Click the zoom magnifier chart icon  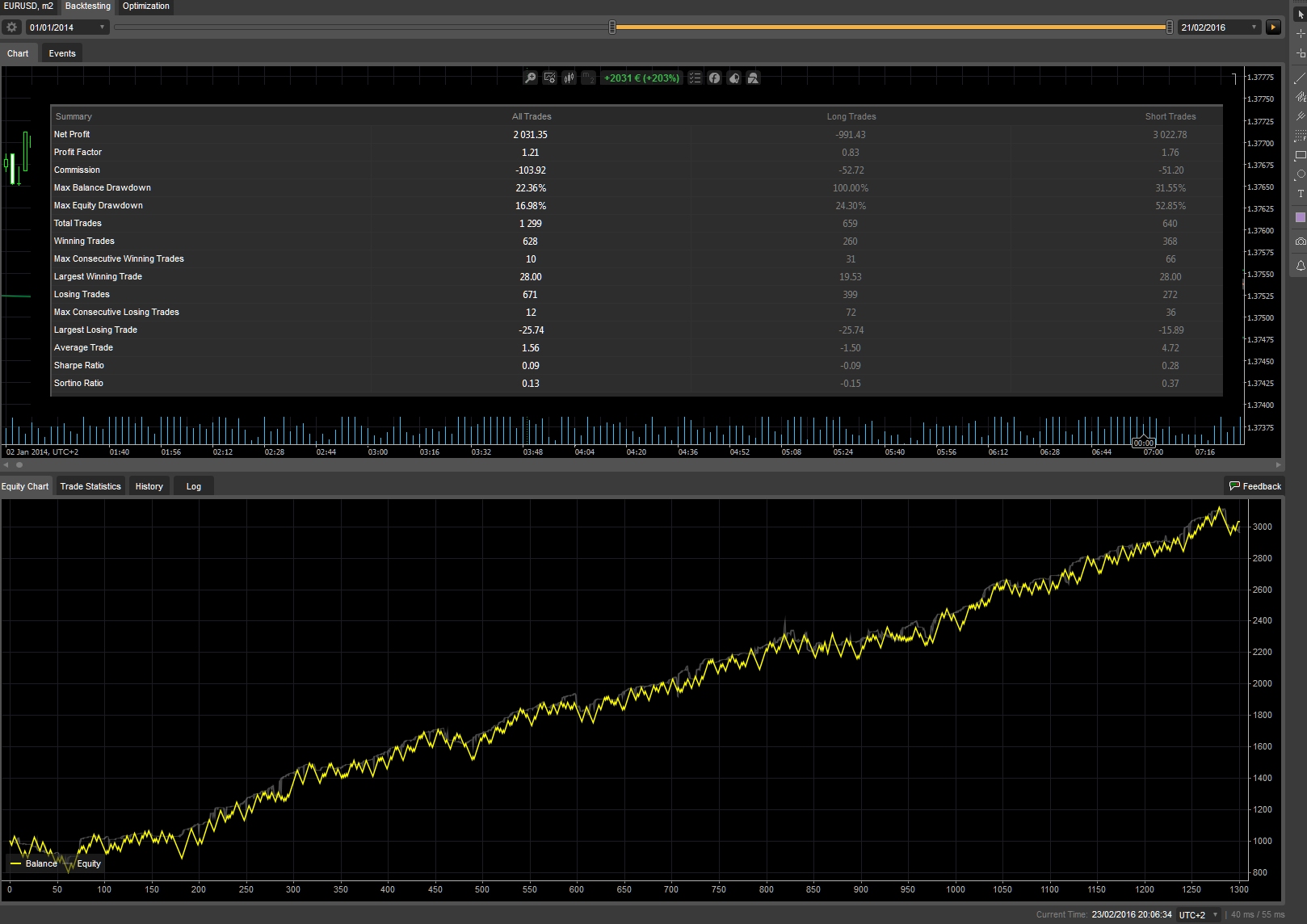pyautogui.click(x=530, y=78)
